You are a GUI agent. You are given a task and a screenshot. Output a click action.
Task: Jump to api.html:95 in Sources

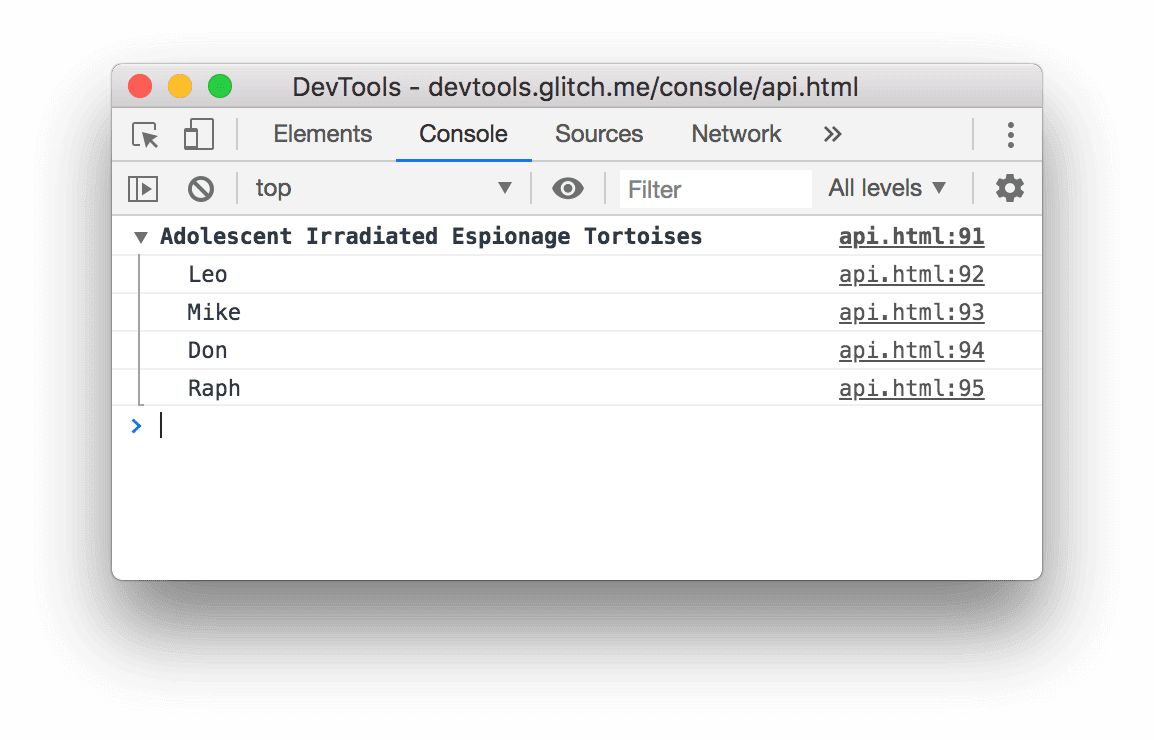[911, 388]
